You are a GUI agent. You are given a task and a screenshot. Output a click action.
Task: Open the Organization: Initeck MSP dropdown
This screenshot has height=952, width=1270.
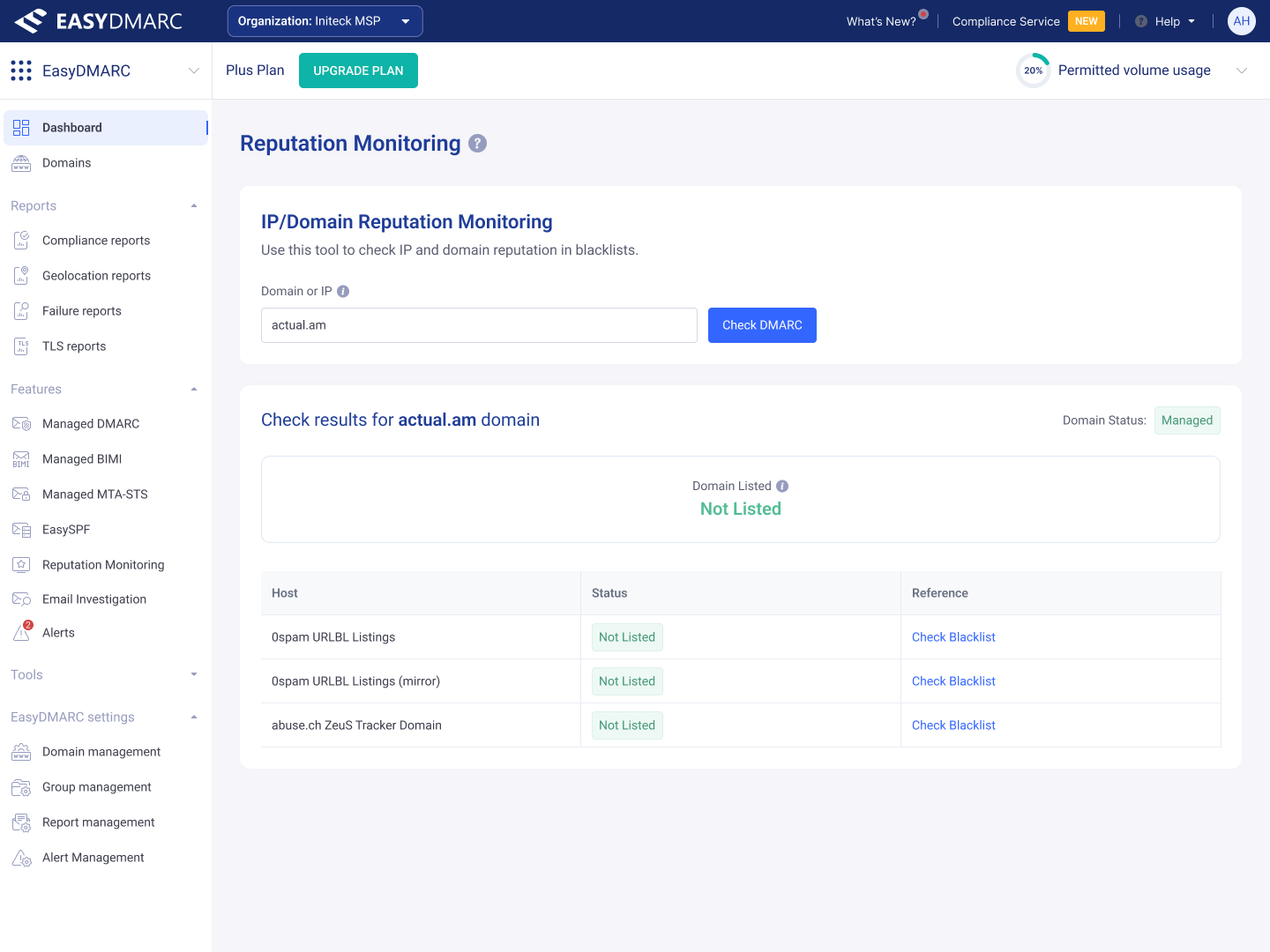pyautogui.click(x=325, y=21)
